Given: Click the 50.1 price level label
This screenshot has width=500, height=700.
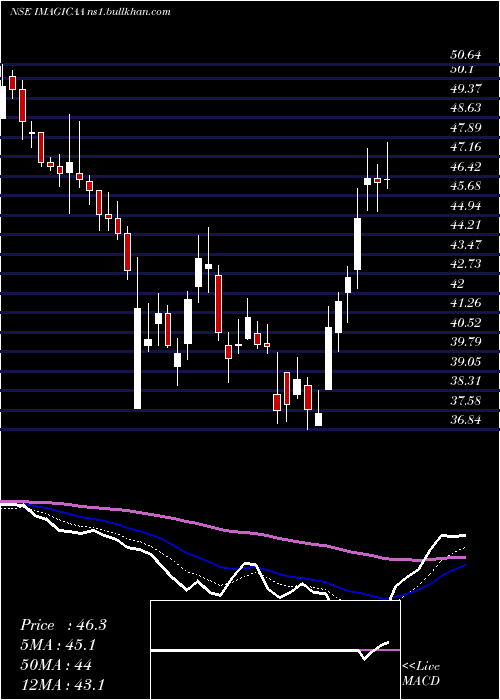Looking at the screenshot, I should 462,70.
